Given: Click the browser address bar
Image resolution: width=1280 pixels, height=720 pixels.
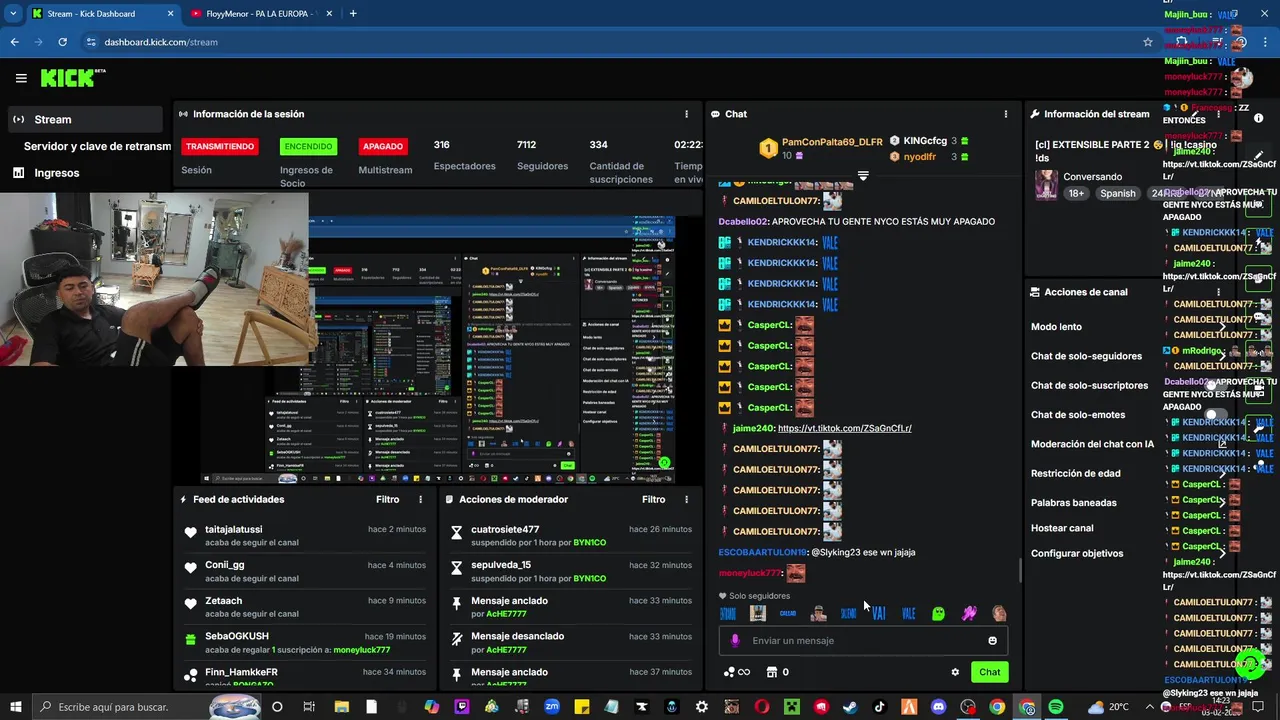Looking at the screenshot, I should point(610,42).
